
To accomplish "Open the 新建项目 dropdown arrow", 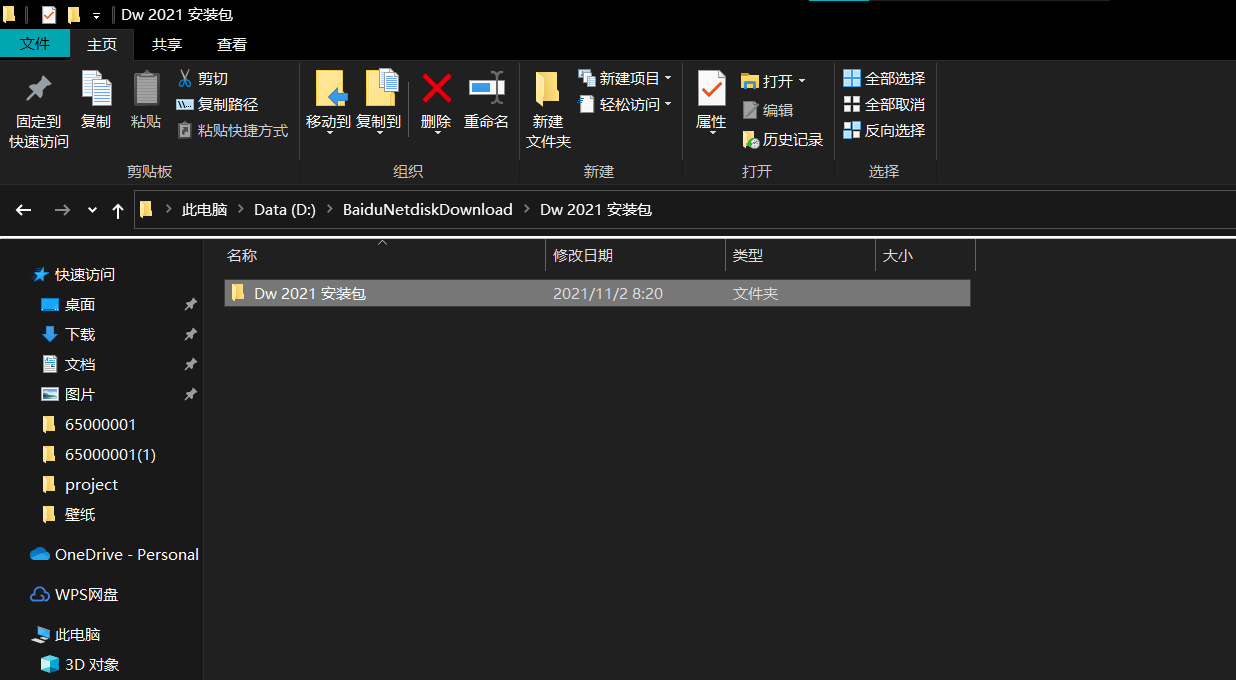I will [668, 78].
